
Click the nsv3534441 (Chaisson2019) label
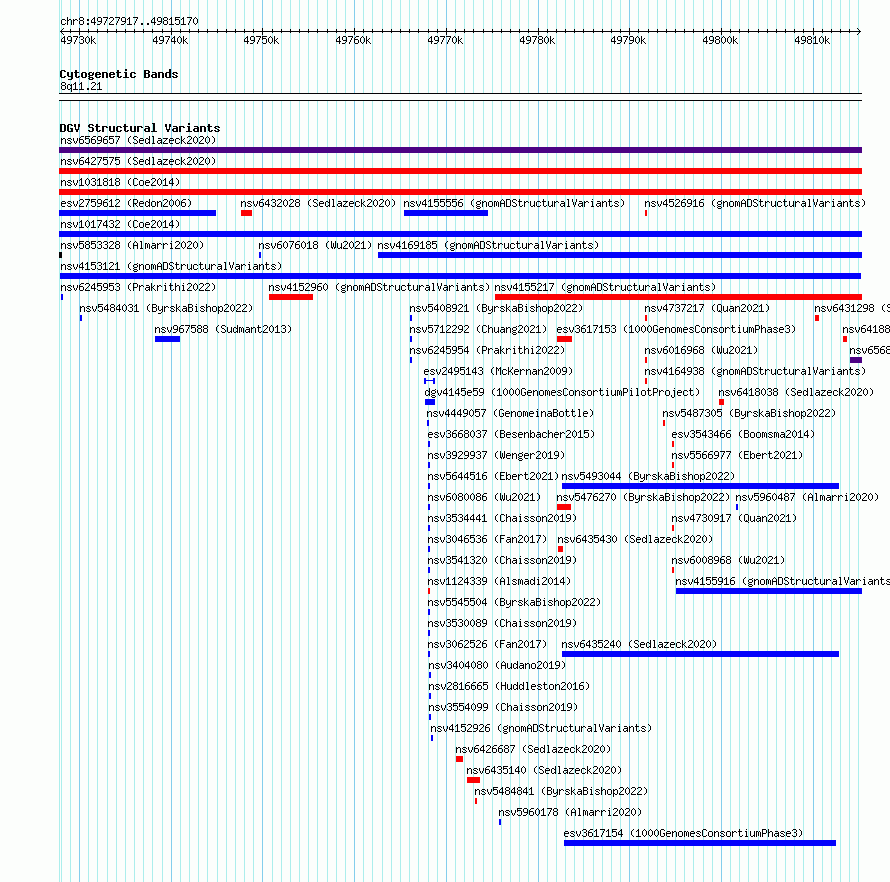pos(502,518)
